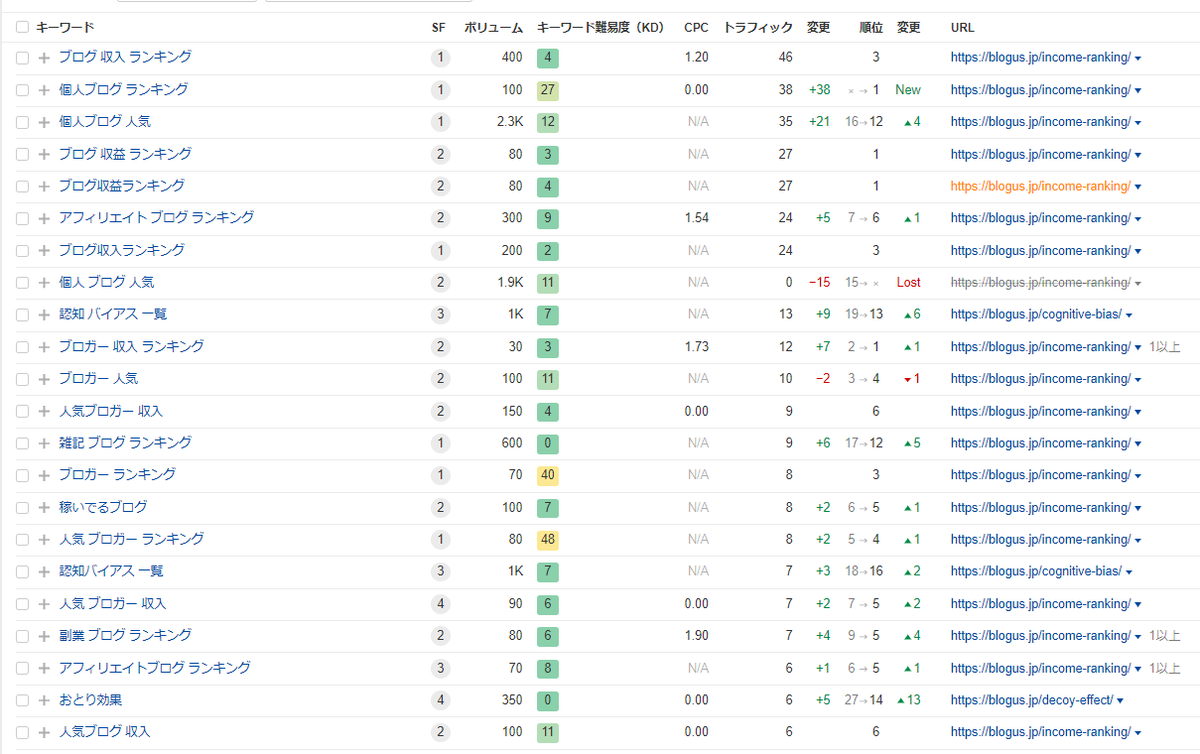1200x754 pixels.
Task: Click the plus icon beside ブログ 収益 ランキング
Action: (44, 154)
